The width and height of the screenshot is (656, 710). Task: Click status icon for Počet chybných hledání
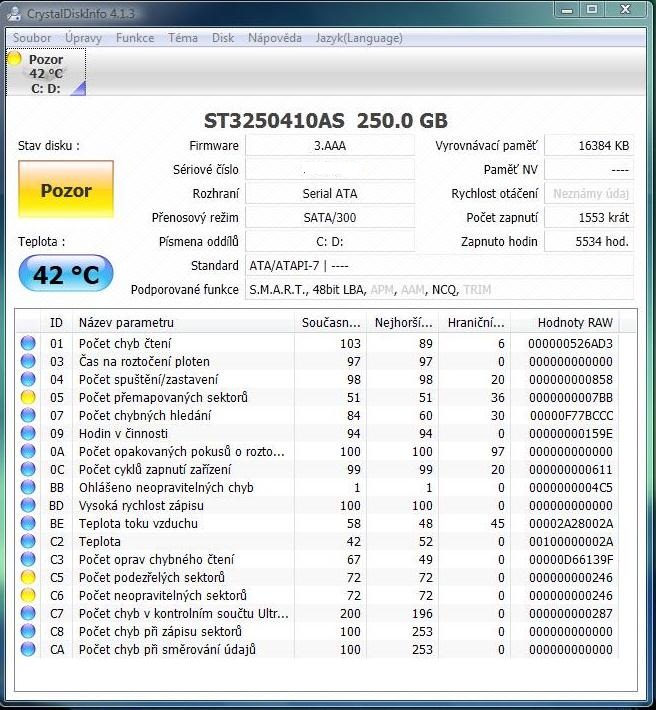(x=28, y=415)
